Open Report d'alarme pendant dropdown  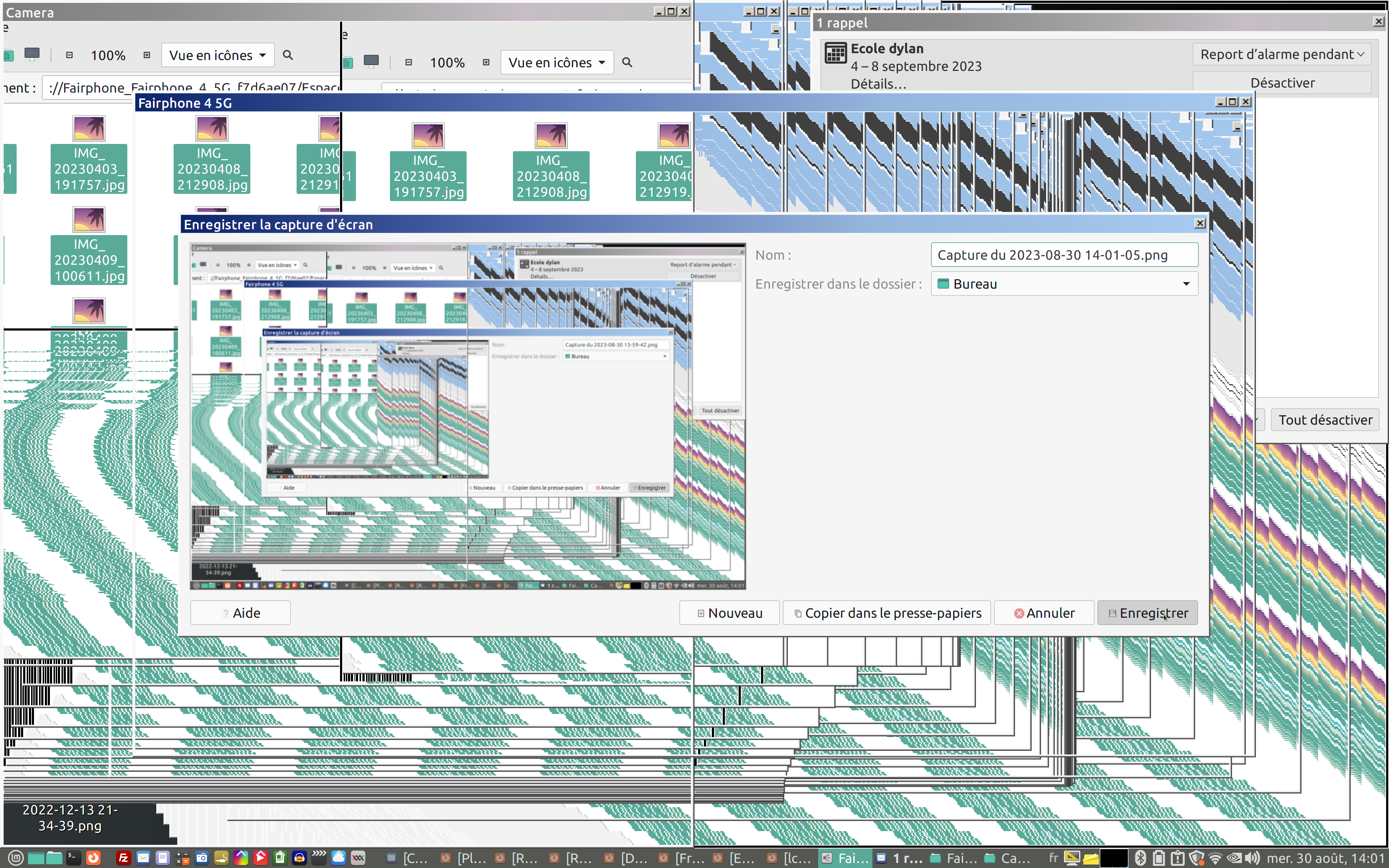click(x=1281, y=54)
